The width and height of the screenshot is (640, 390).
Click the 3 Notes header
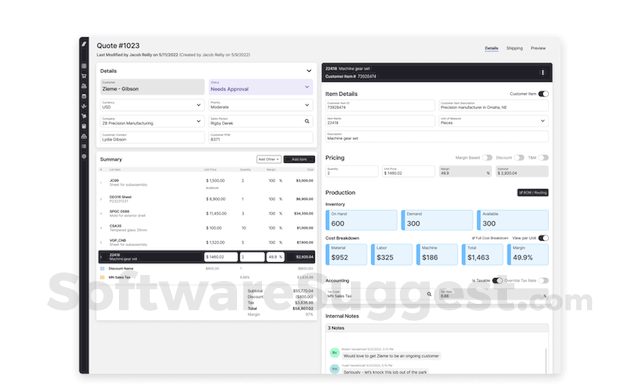[x=437, y=328]
